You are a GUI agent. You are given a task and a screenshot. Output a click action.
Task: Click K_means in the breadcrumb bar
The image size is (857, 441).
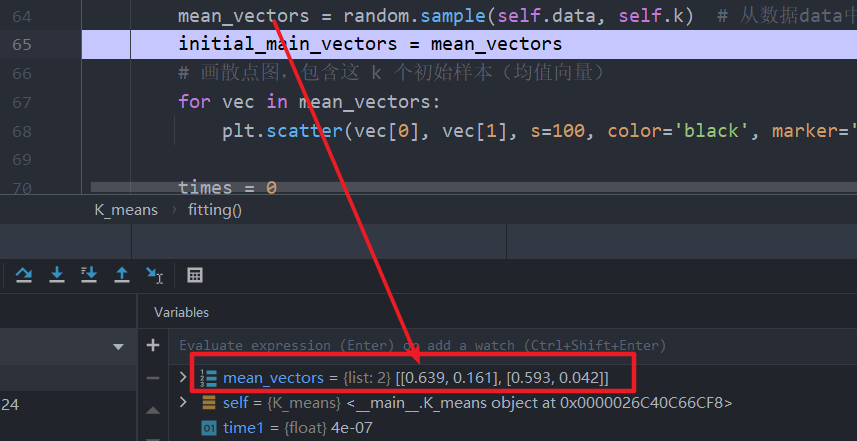[x=126, y=210]
